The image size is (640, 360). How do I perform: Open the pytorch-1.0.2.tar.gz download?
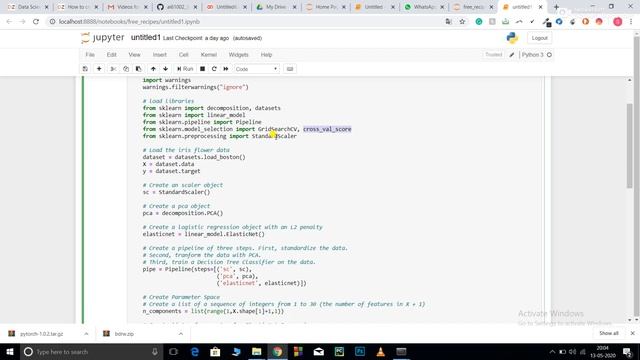point(41,334)
